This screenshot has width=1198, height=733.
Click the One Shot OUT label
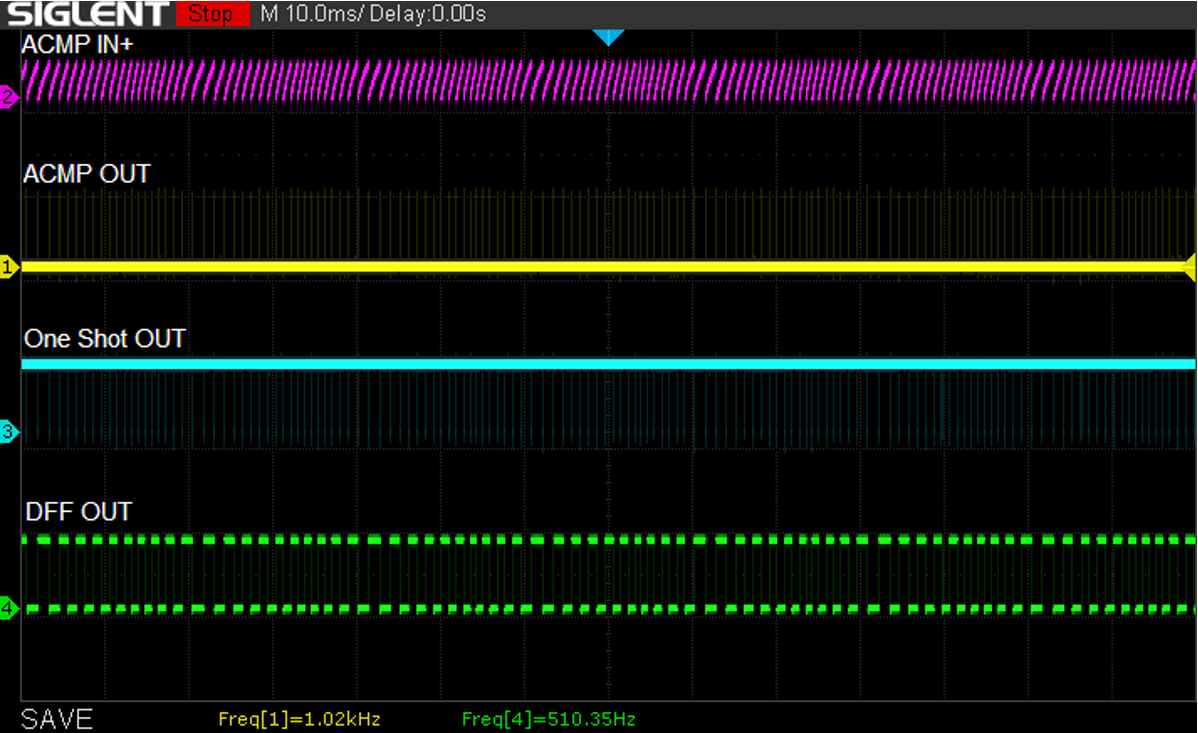105,339
